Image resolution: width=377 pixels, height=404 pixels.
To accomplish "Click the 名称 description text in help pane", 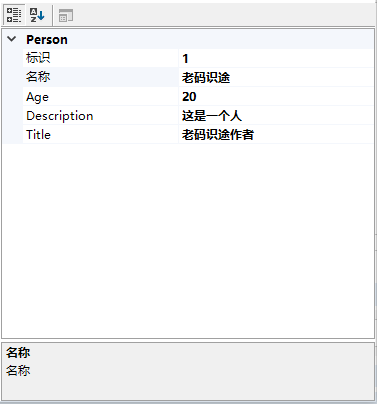I will coord(18,370).
